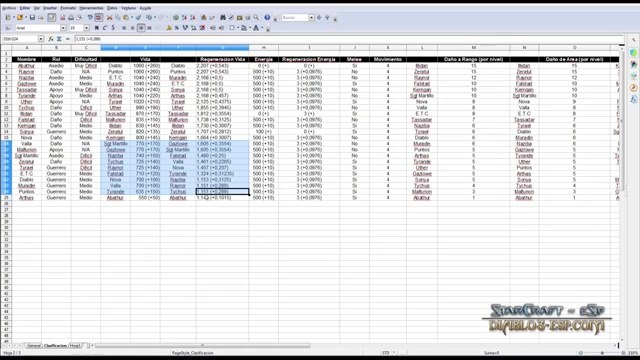Expand the Undo history arrow

tap(155, 18)
